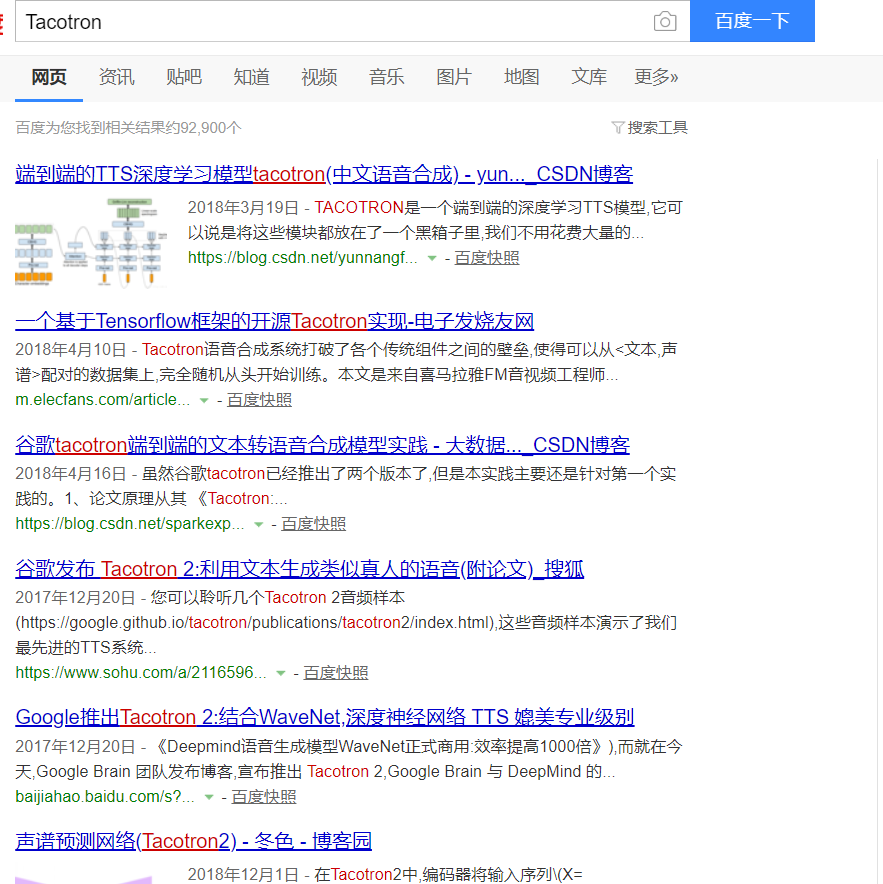Open 百度快照 for the yunnangf CSDN result
The height and width of the screenshot is (884, 883).
tap(487, 258)
